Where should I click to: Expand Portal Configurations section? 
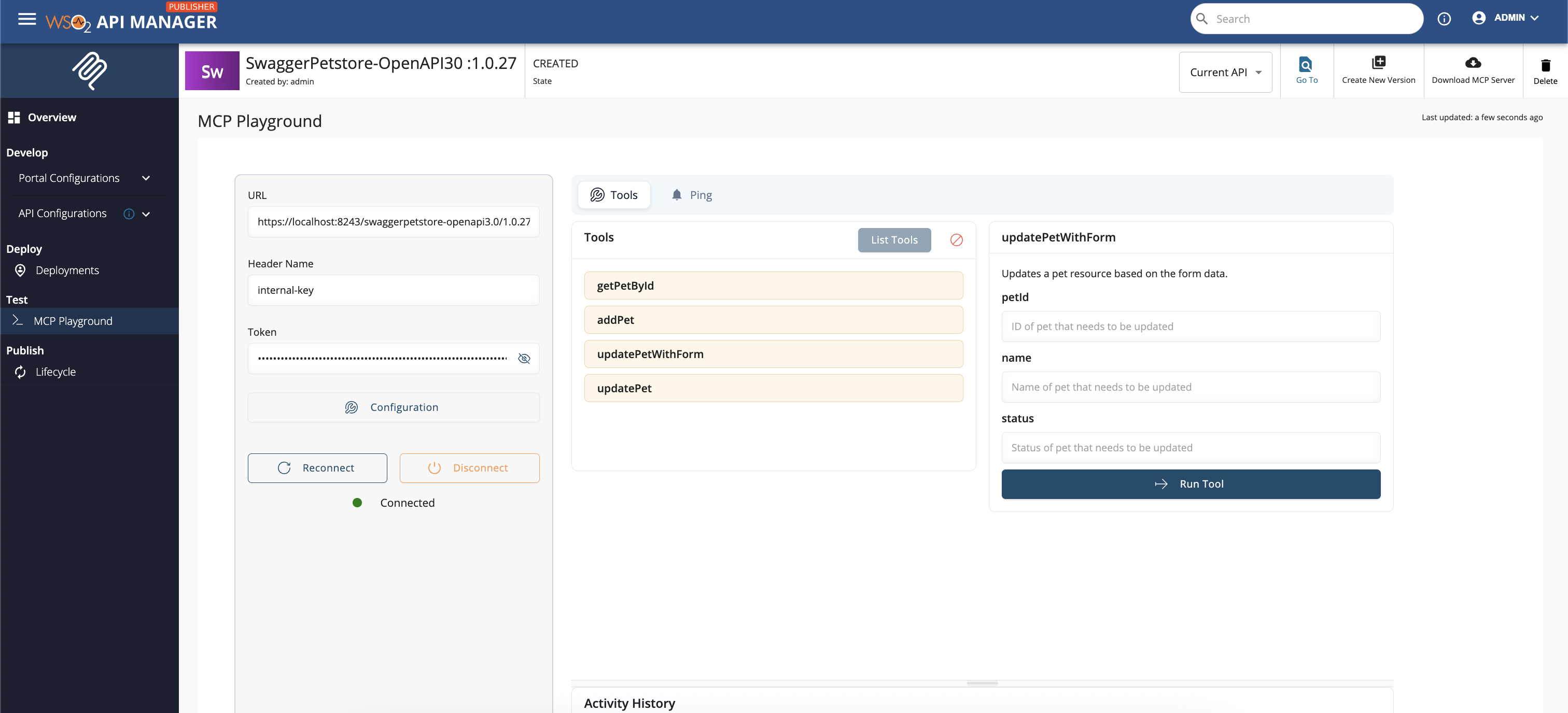[146, 178]
